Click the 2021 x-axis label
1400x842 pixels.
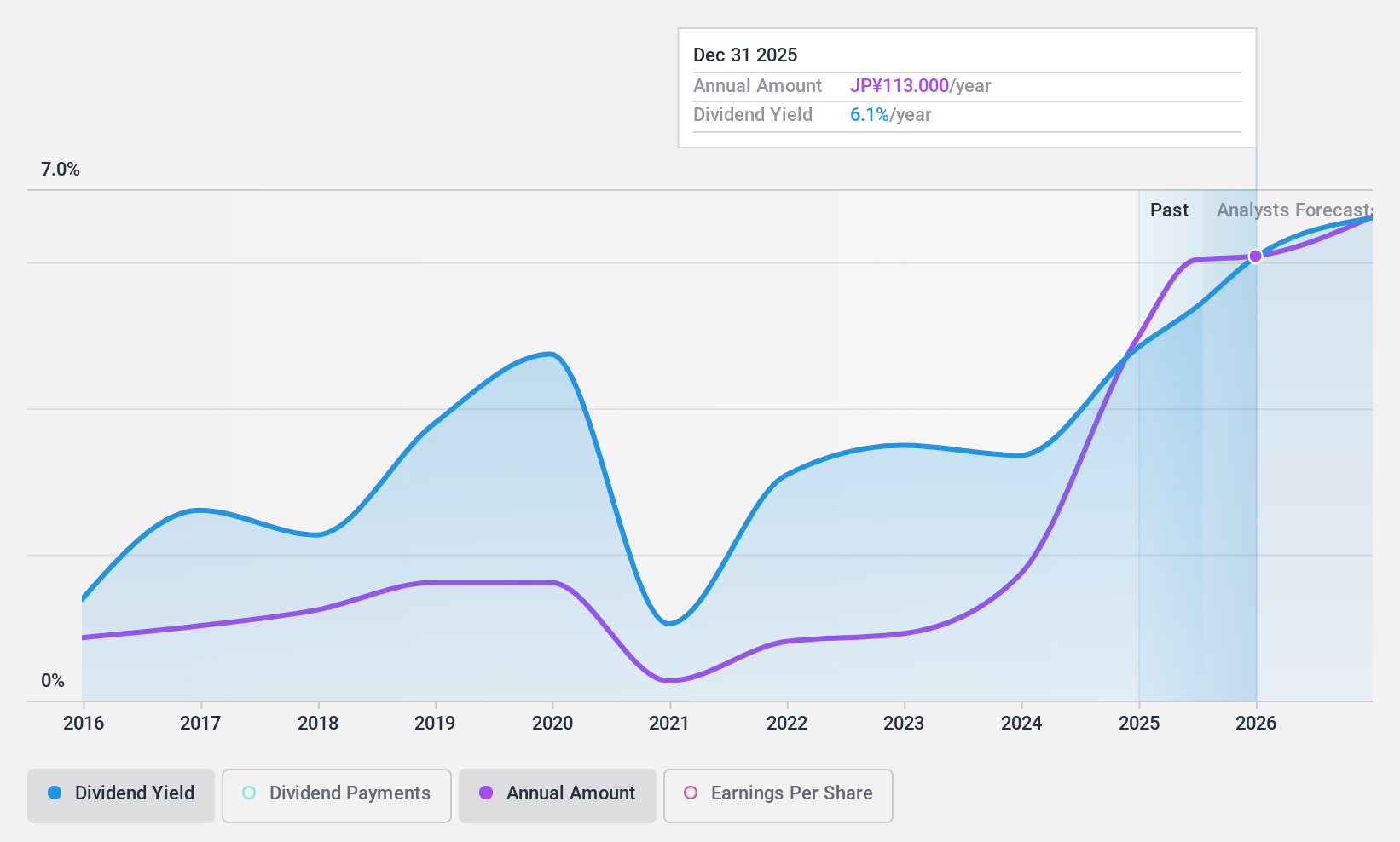pos(669,724)
